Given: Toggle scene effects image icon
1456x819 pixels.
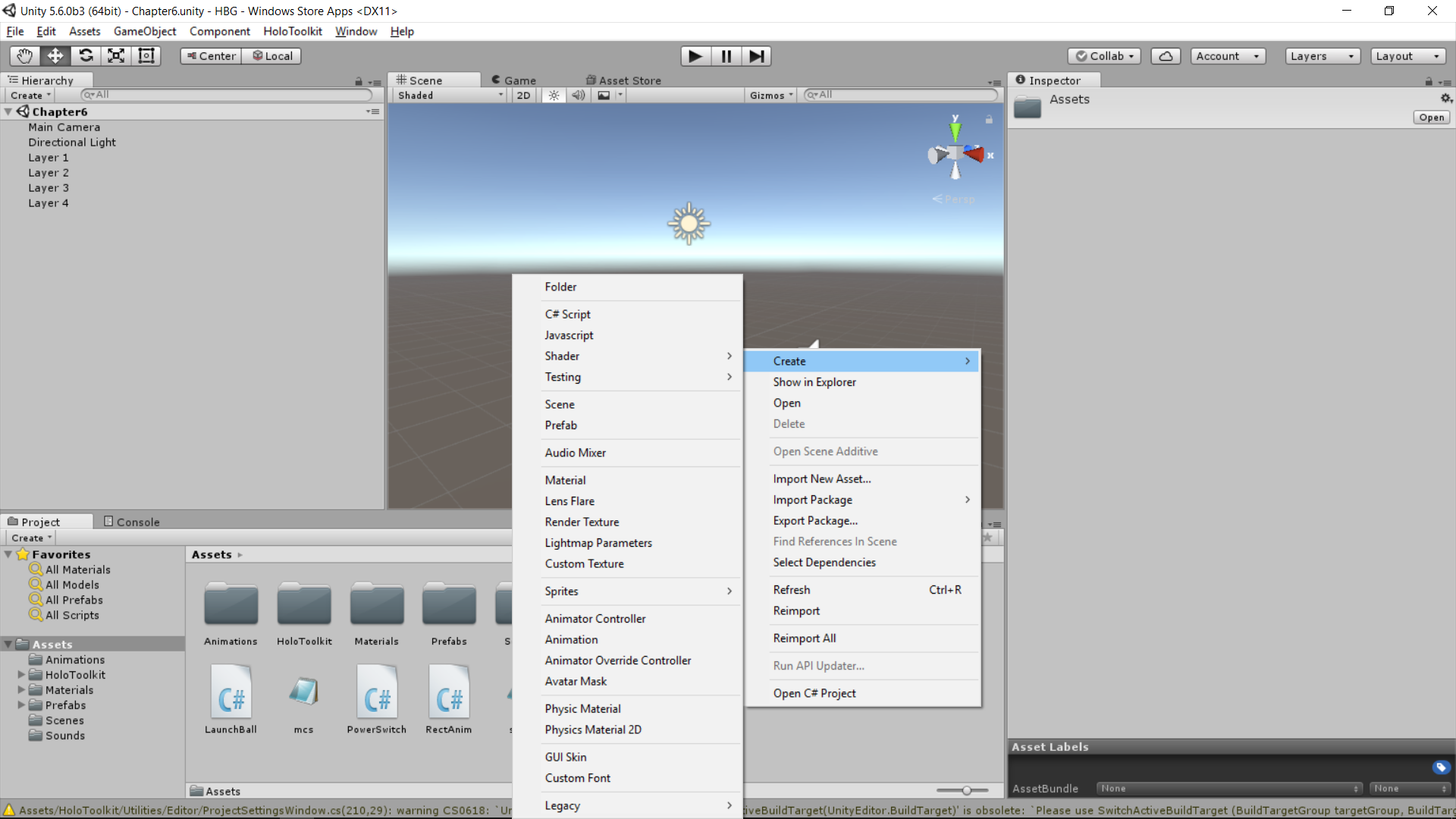Looking at the screenshot, I should pos(604,96).
